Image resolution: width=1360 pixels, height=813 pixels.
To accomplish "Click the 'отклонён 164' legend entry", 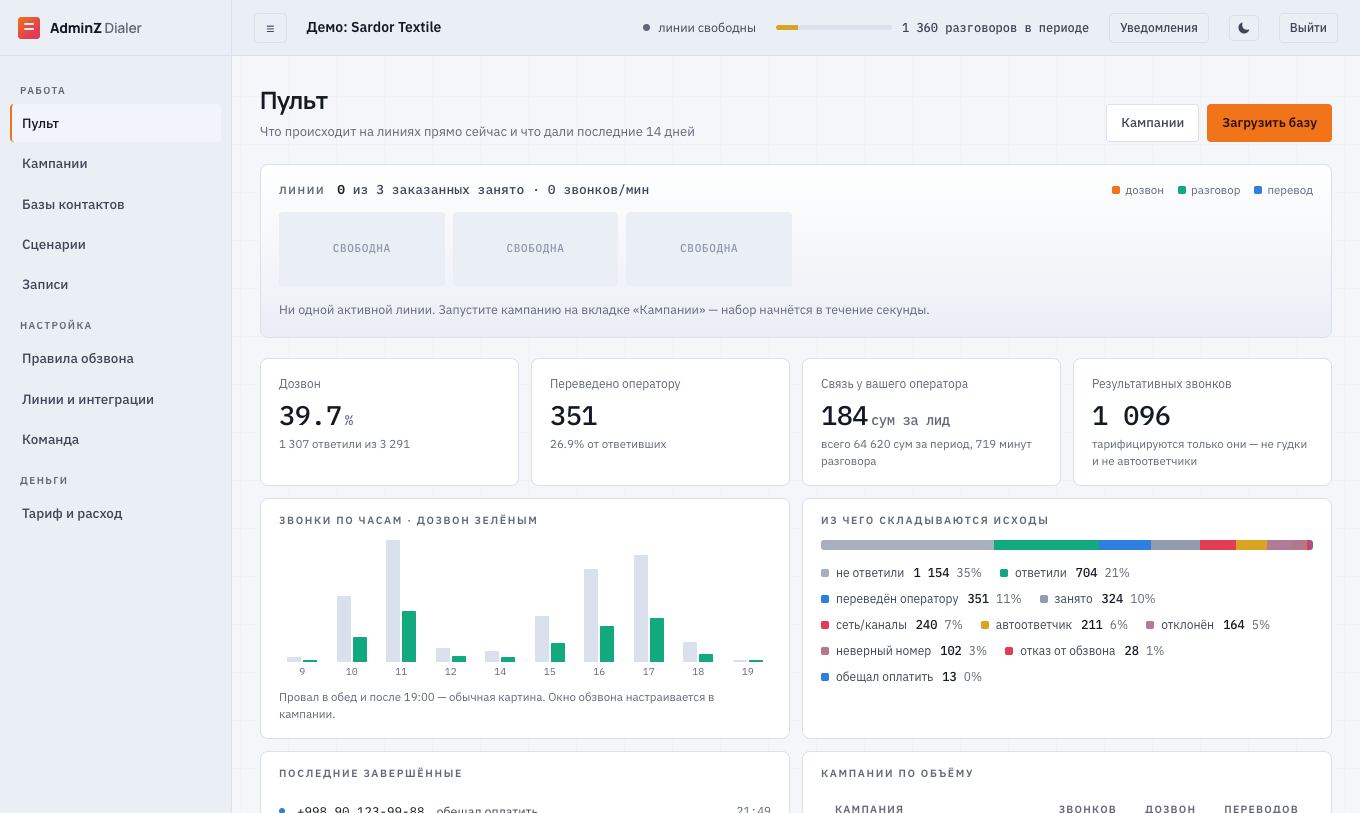I will 1208,625.
